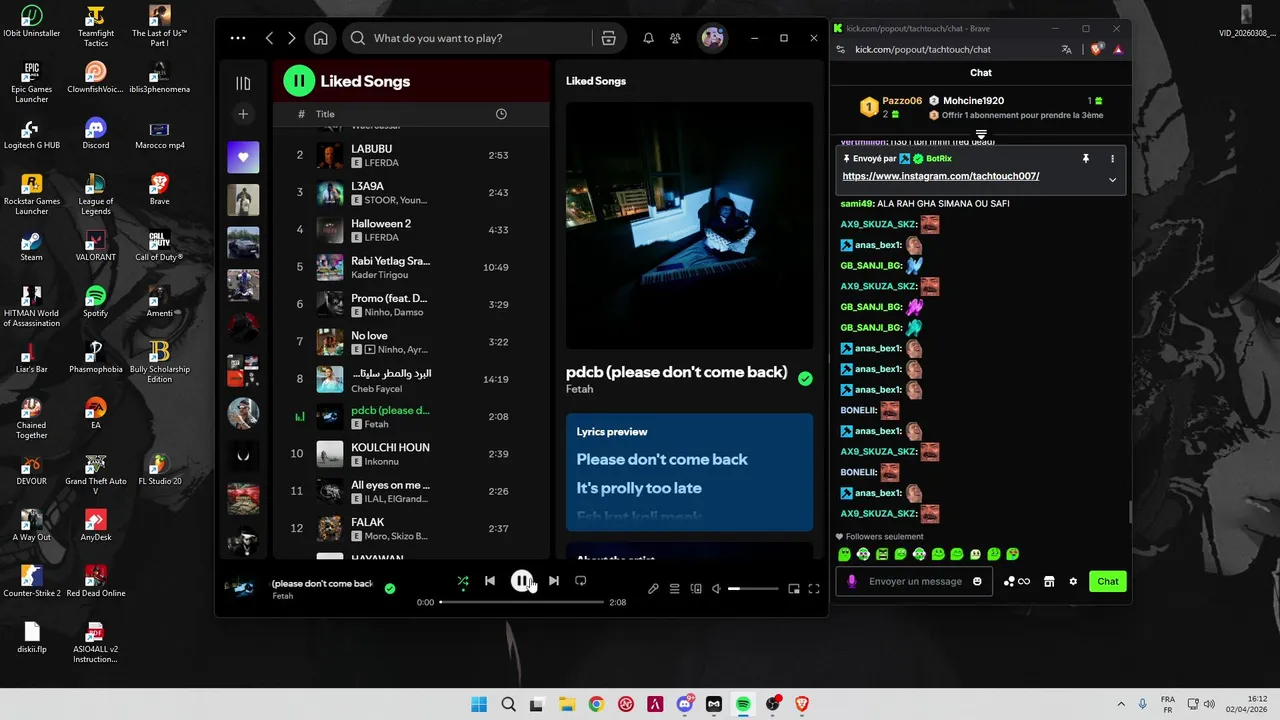Open Spotify notifications bell
Image resolution: width=1280 pixels, height=720 pixels.
(648, 38)
